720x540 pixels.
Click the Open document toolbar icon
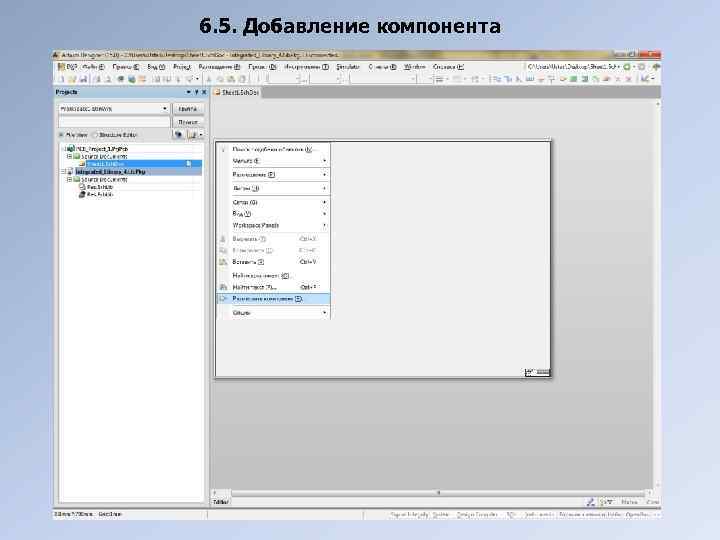[x=72, y=79]
